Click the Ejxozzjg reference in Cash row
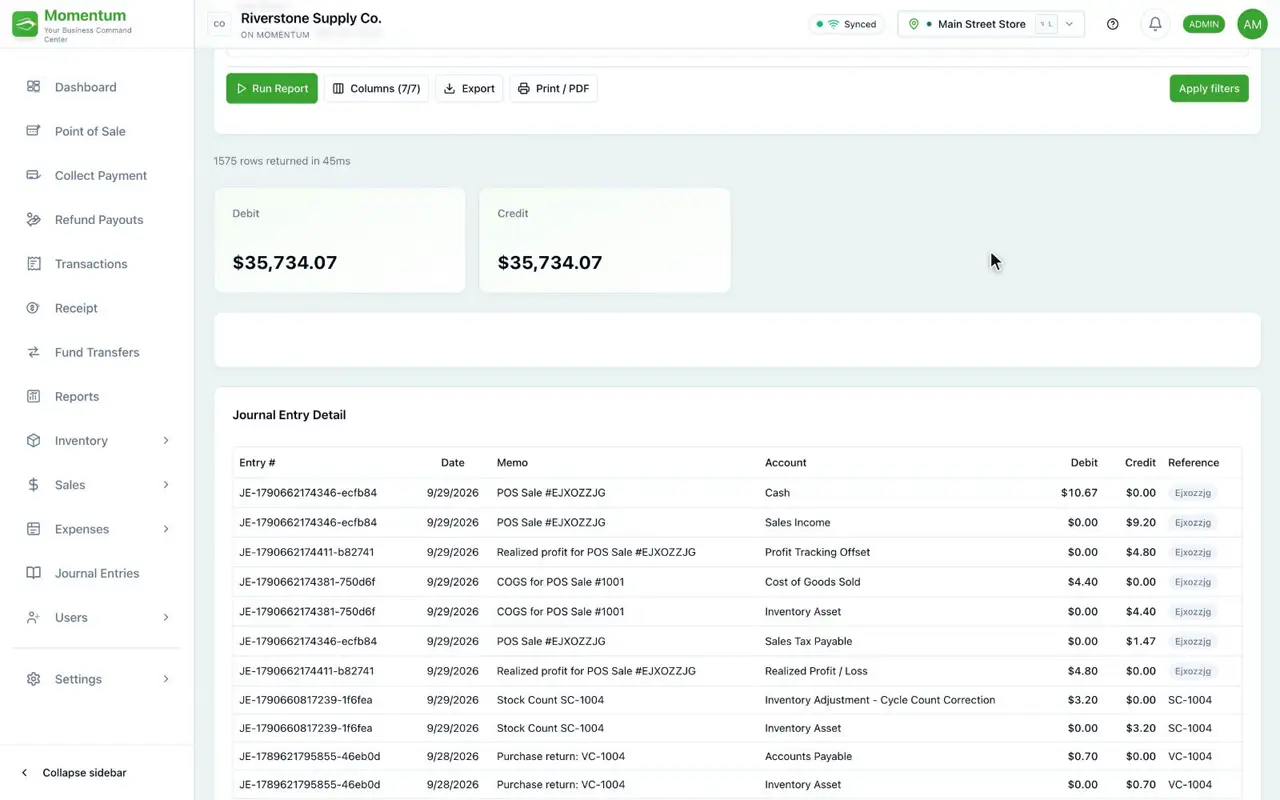 [1193, 493]
